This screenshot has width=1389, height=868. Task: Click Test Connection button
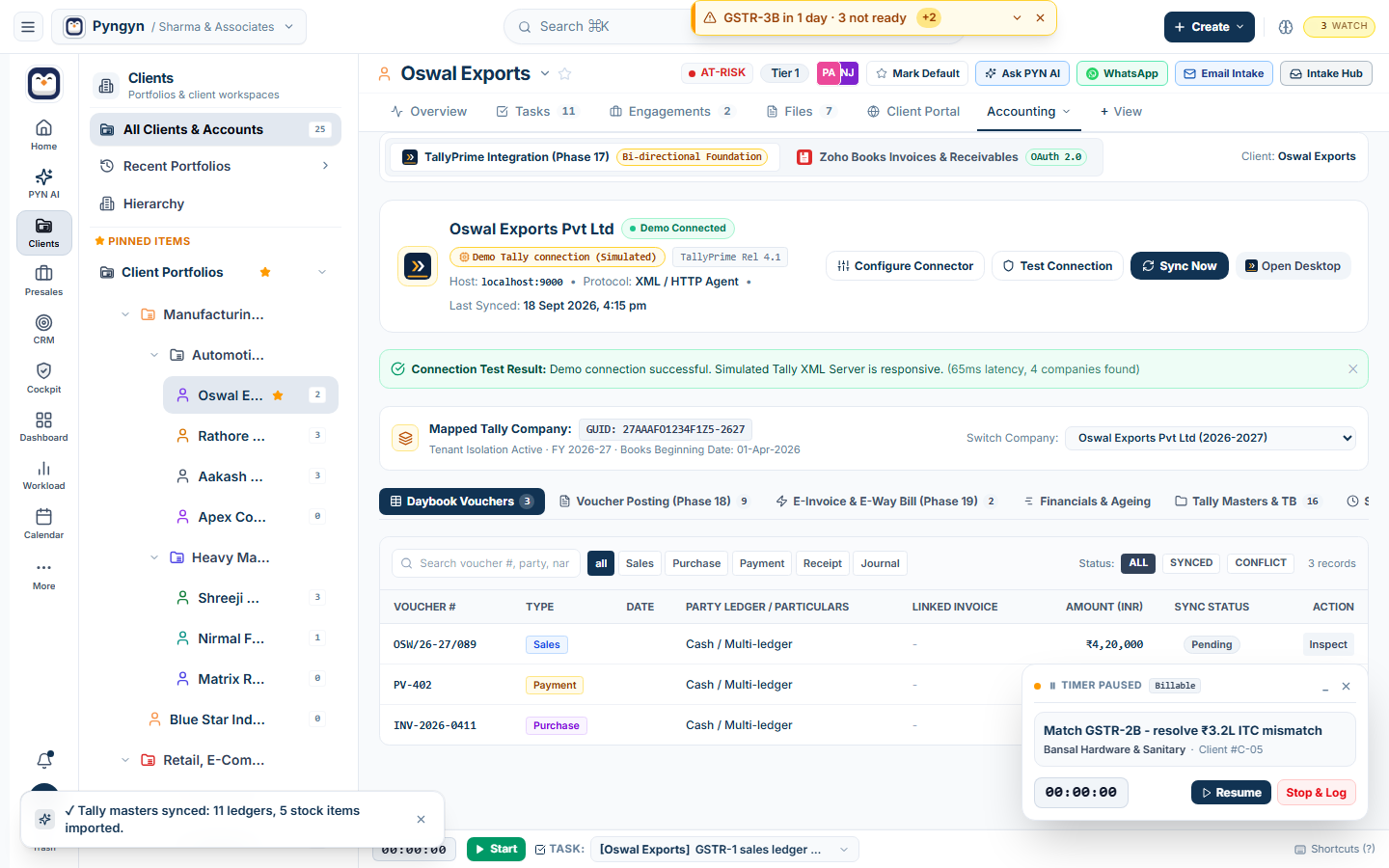[x=1056, y=266]
